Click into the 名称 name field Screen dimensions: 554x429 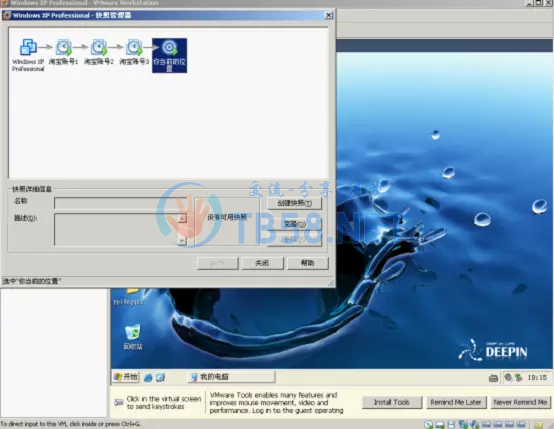(x=120, y=203)
